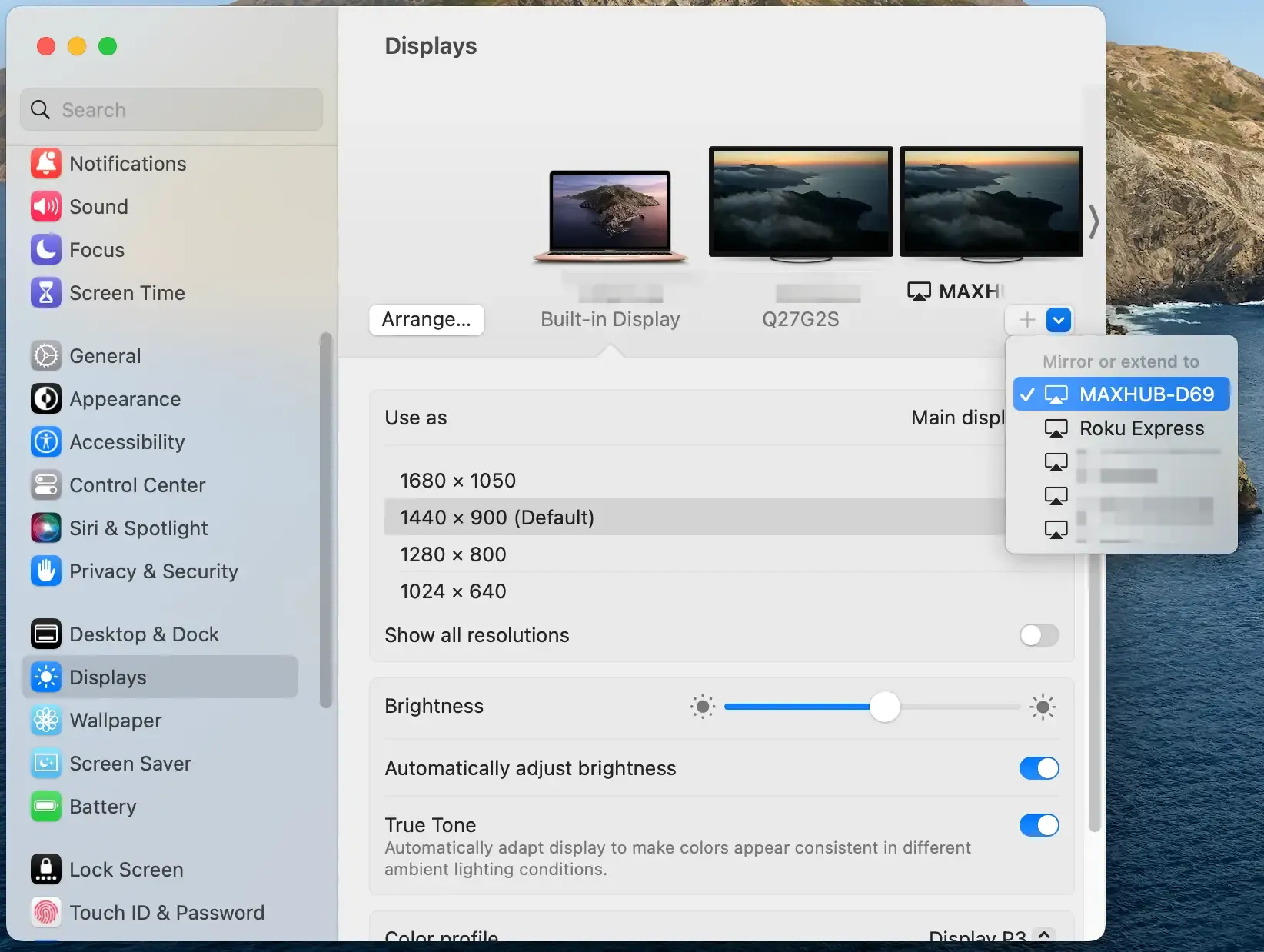
Task: Click AirPlay icon beside MAXH label
Action: [919, 291]
